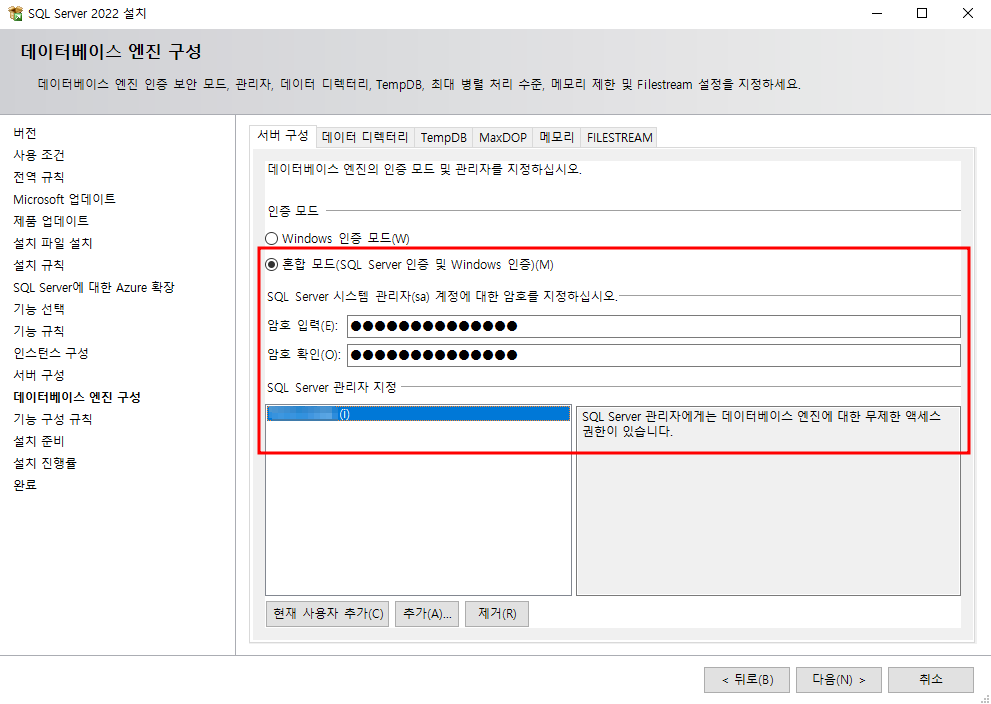
Task: Click Microsoft 업데이트 step in sidebar
Action: coord(64,199)
